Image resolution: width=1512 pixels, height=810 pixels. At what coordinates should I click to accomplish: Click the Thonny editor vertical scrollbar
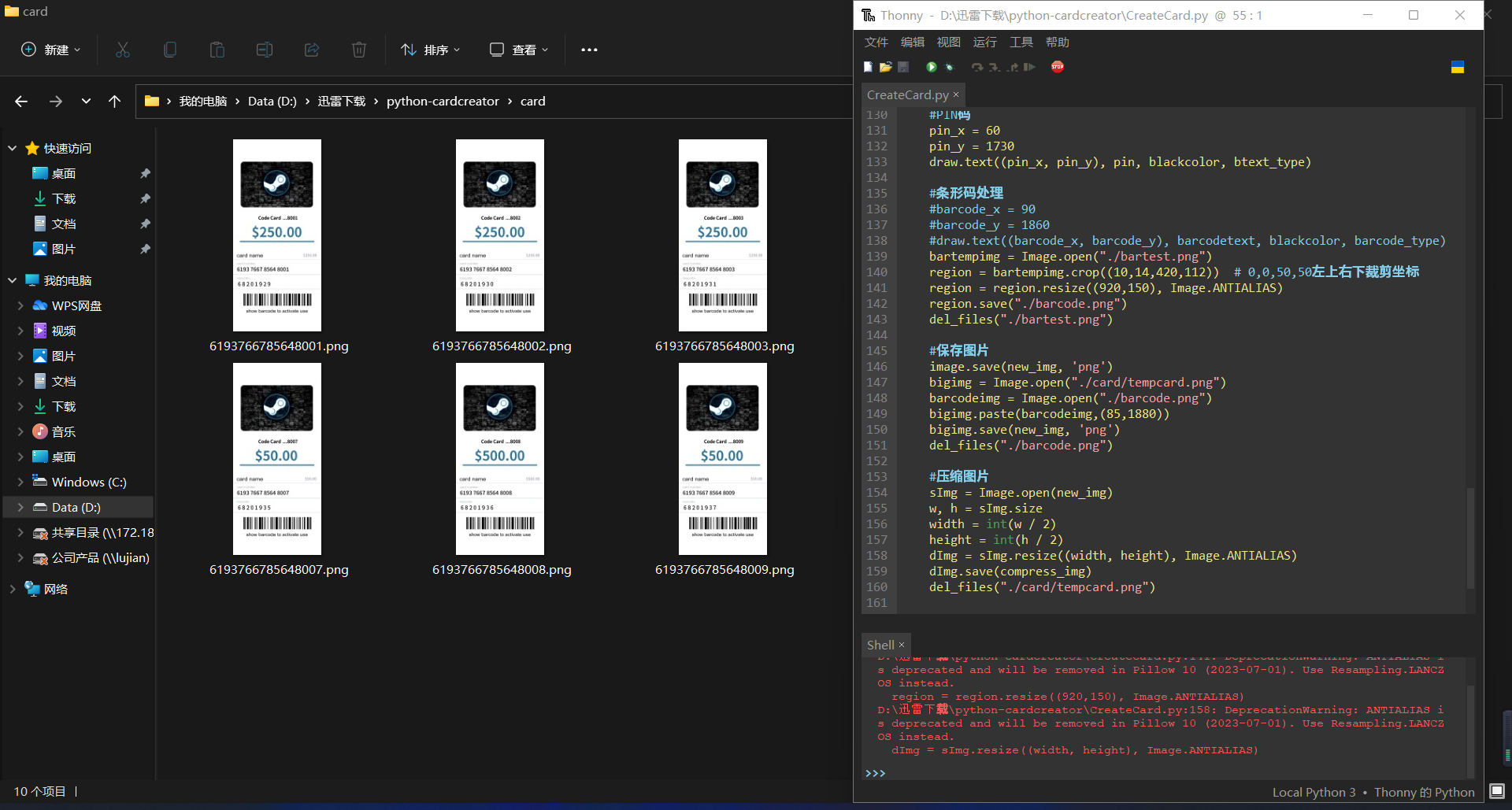point(1469,538)
